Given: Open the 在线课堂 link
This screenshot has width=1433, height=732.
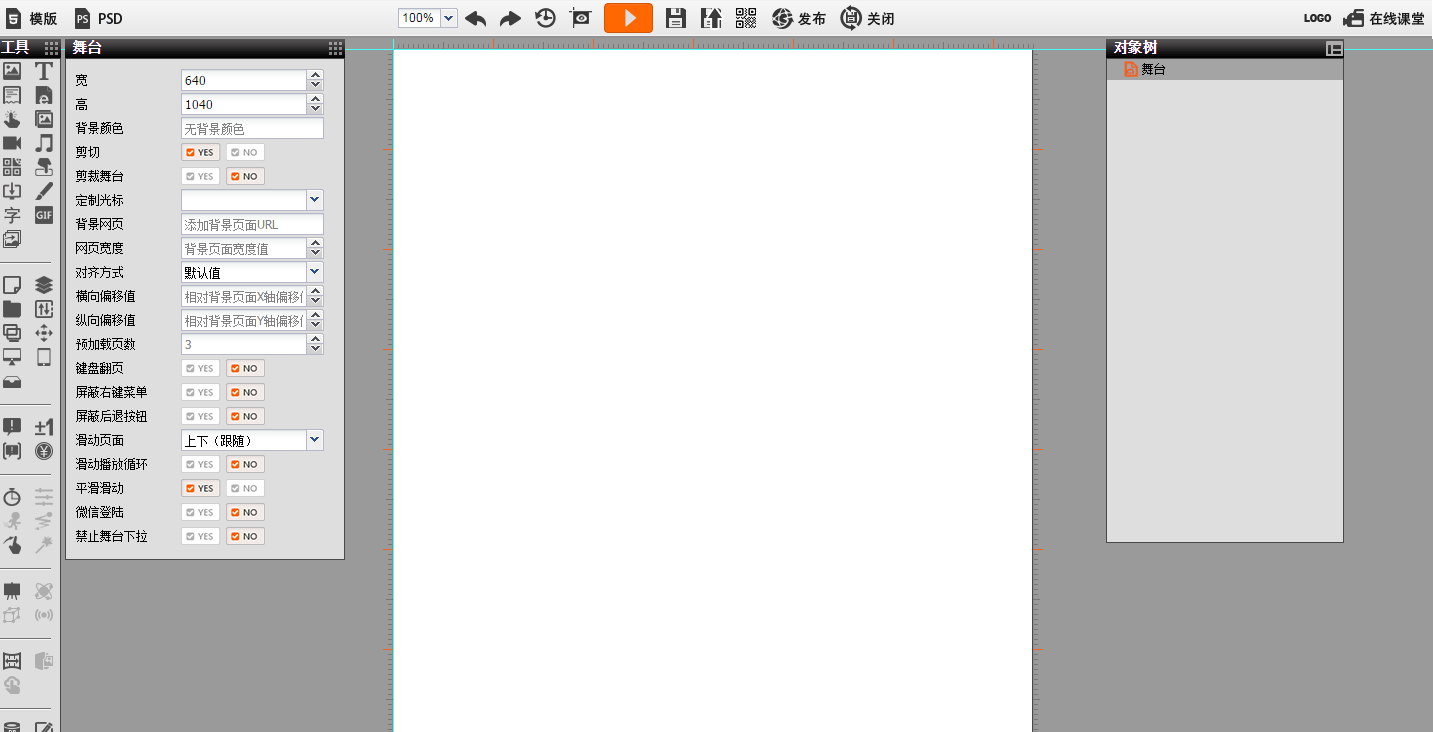Looking at the screenshot, I should click(1383, 18).
